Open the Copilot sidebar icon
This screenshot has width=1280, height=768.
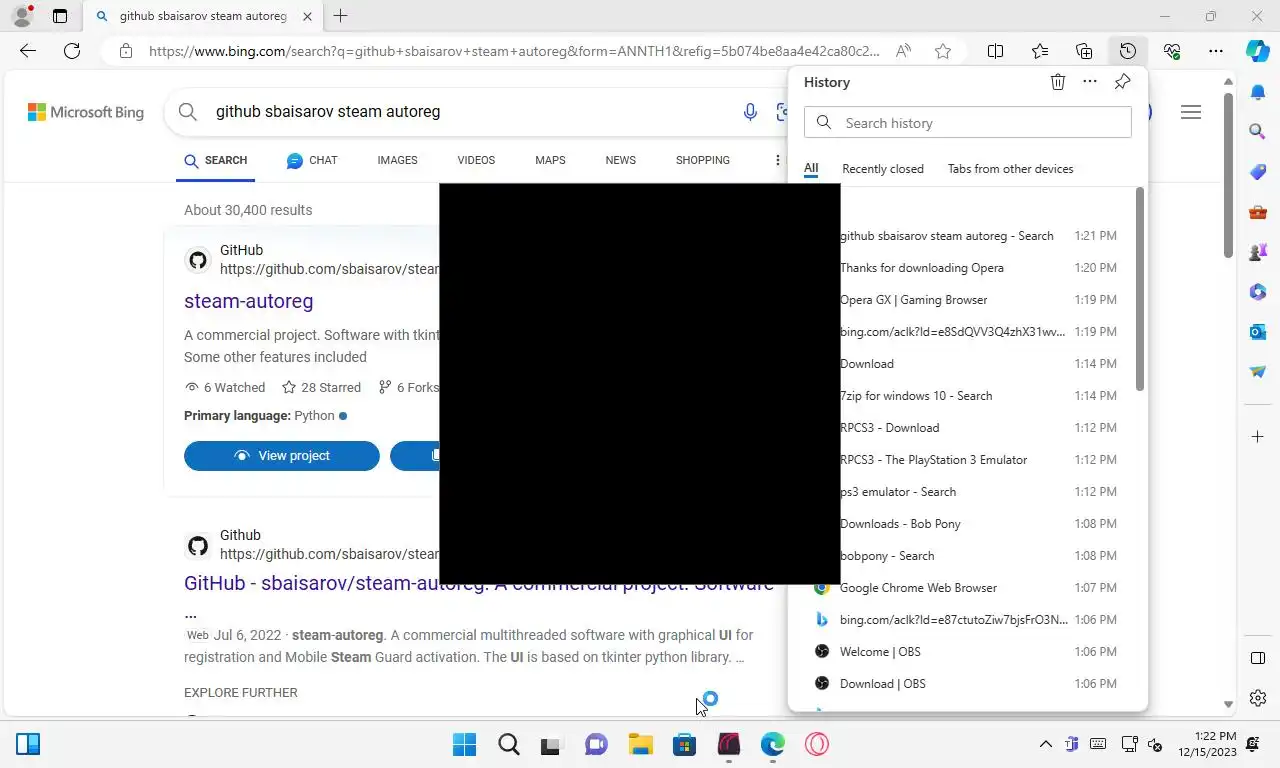(1258, 51)
